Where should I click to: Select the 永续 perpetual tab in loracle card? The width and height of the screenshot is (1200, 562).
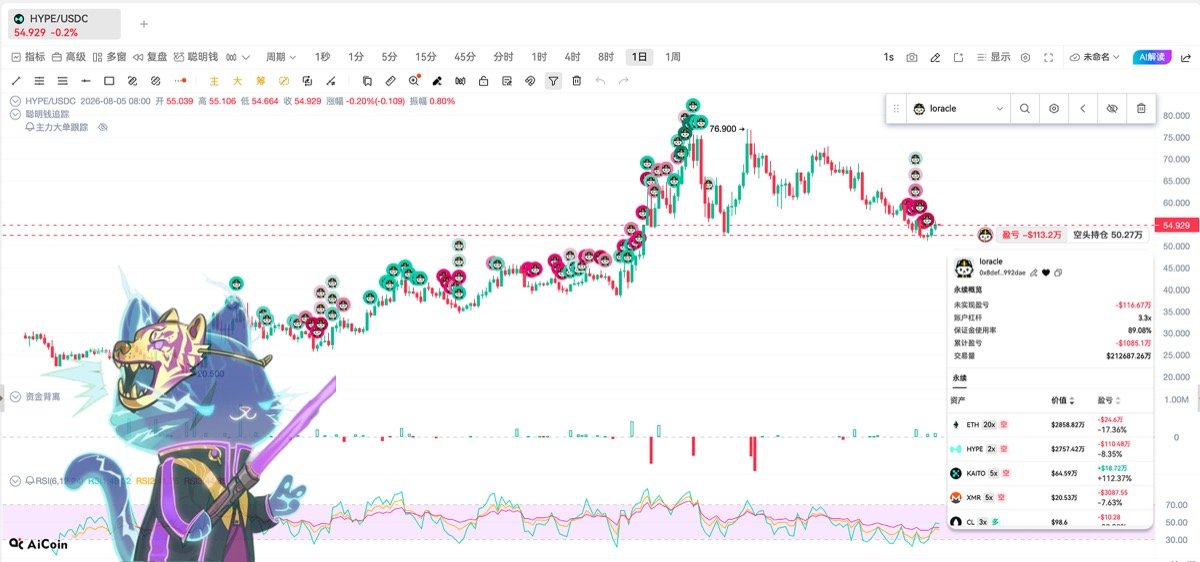coord(960,378)
